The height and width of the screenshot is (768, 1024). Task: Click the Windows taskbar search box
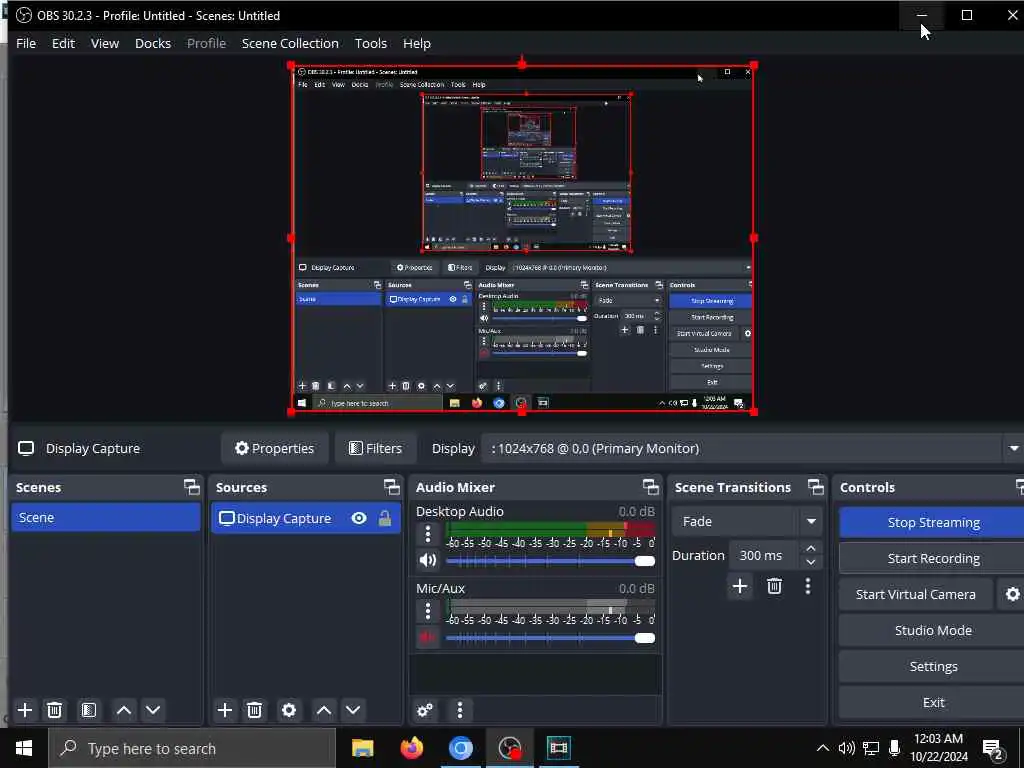[192, 748]
